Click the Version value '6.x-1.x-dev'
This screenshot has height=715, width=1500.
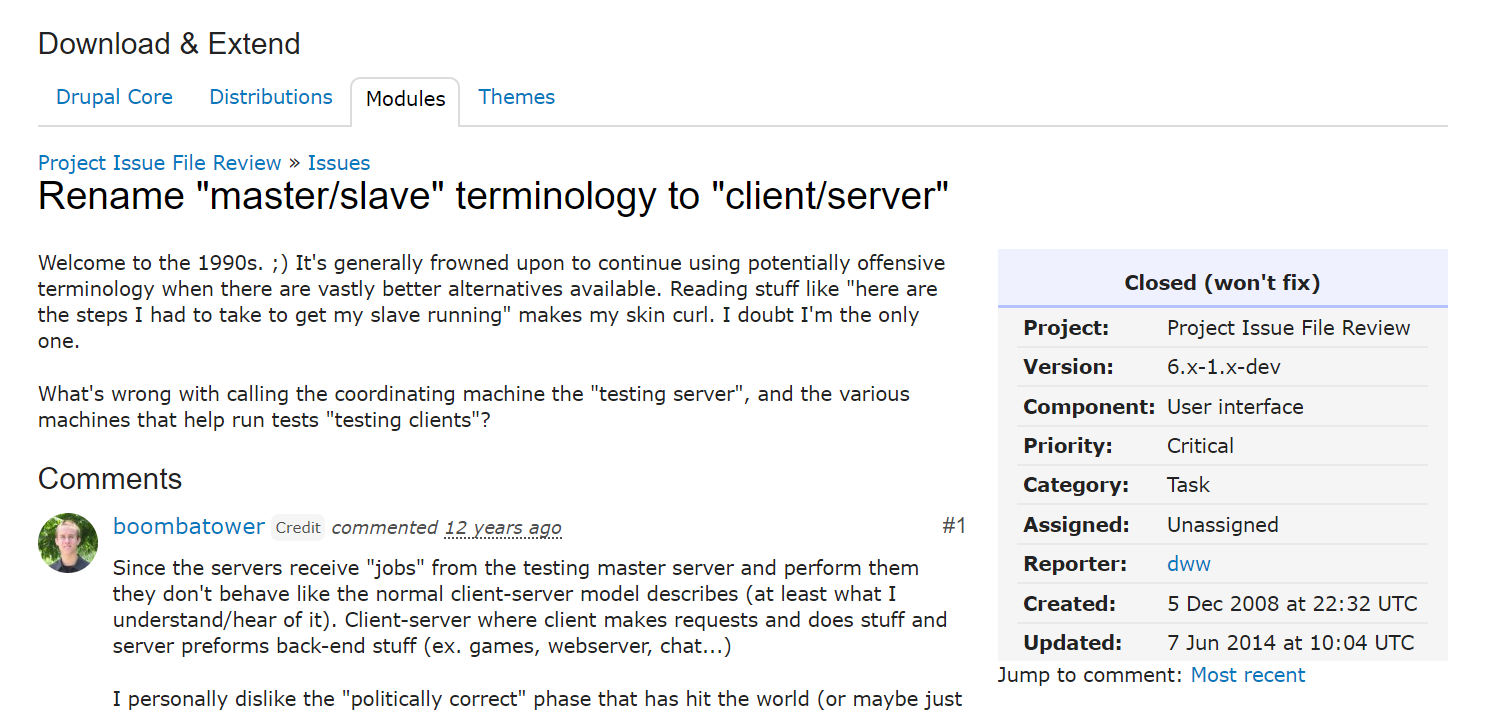[1224, 367]
